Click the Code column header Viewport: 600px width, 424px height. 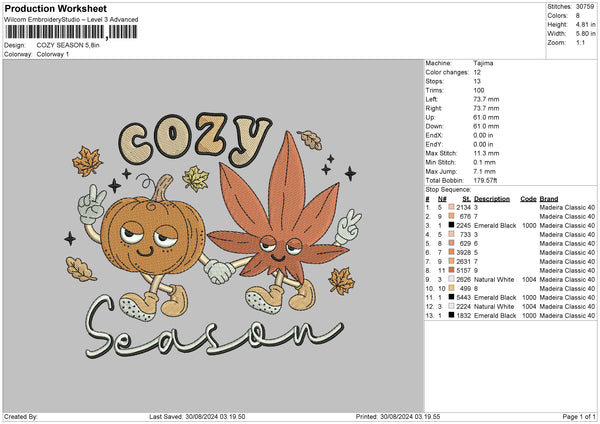528,198
